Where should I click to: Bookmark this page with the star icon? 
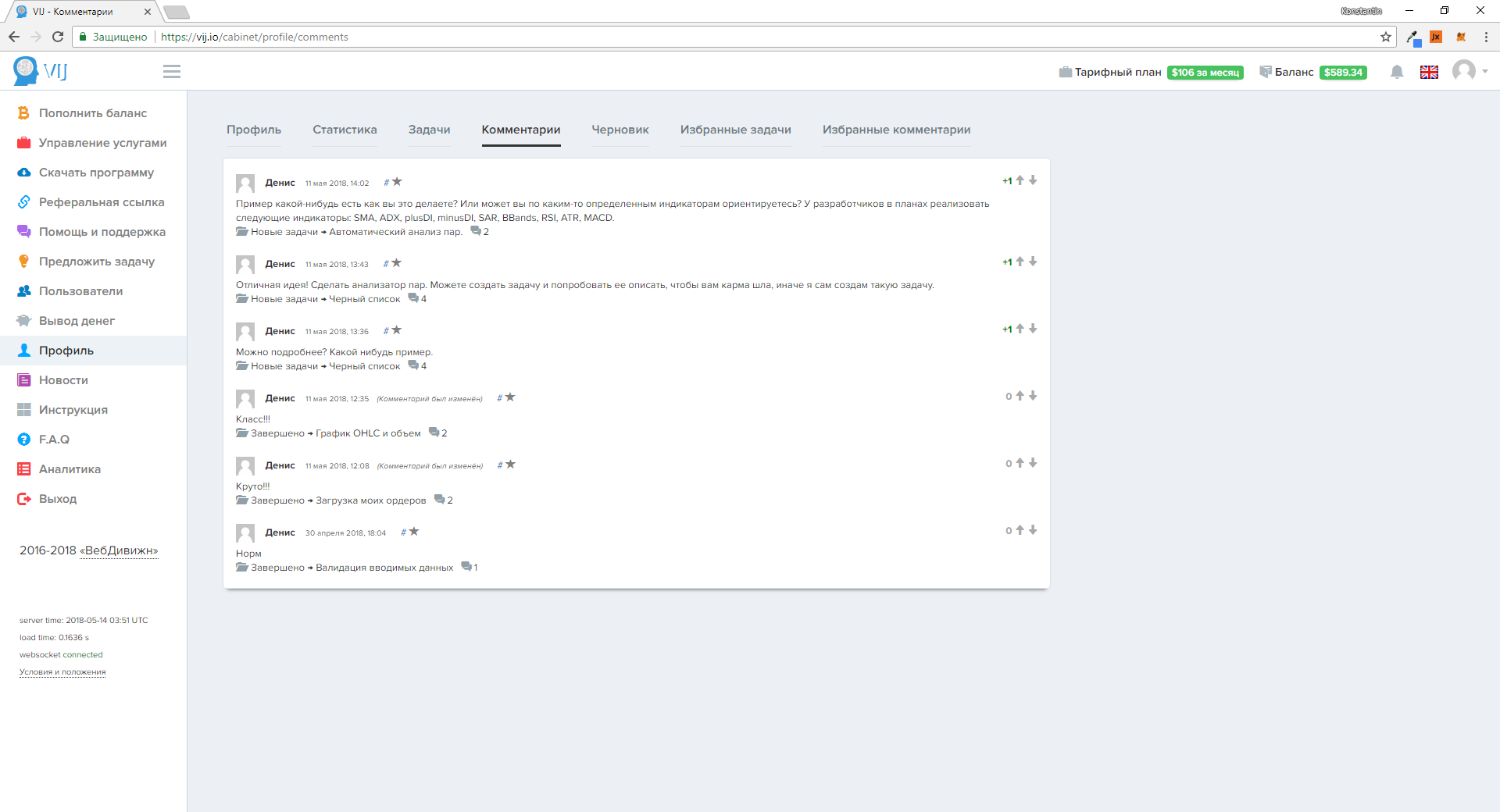coord(1386,37)
